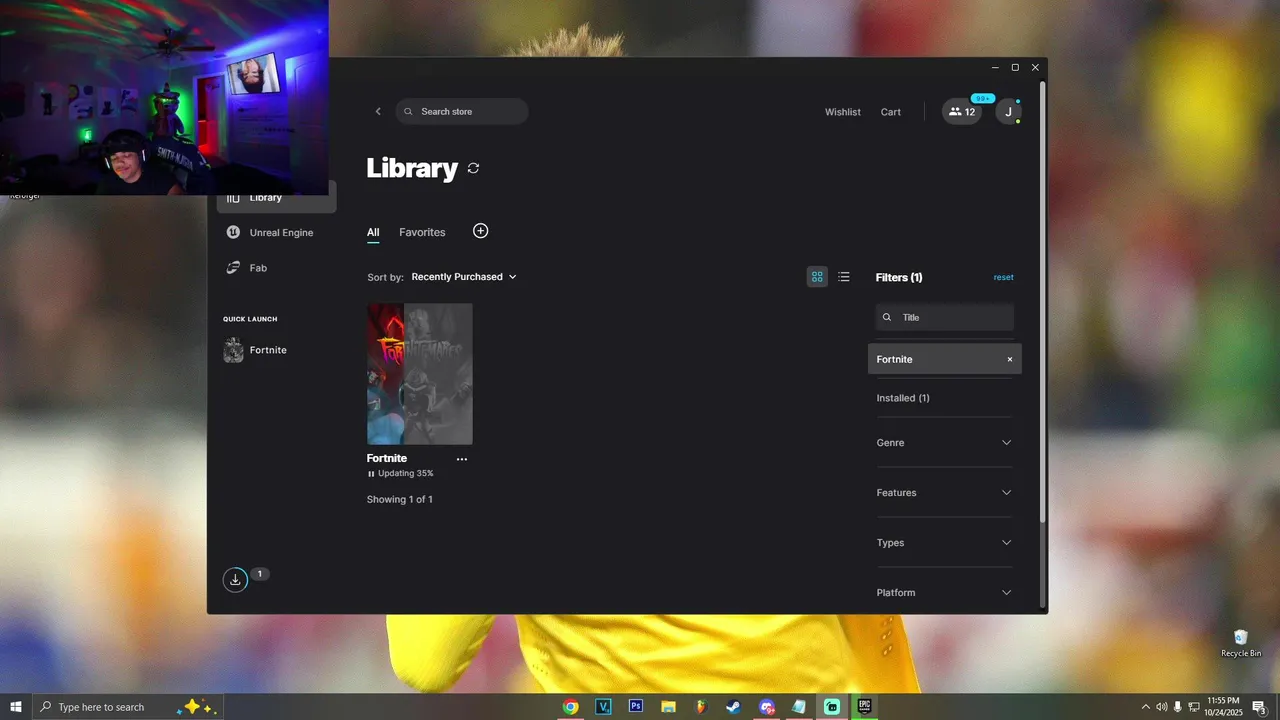Viewport: 1280px width, 720px height.
Task: Add a new collection with plus icon
Action: pos(480,231)
